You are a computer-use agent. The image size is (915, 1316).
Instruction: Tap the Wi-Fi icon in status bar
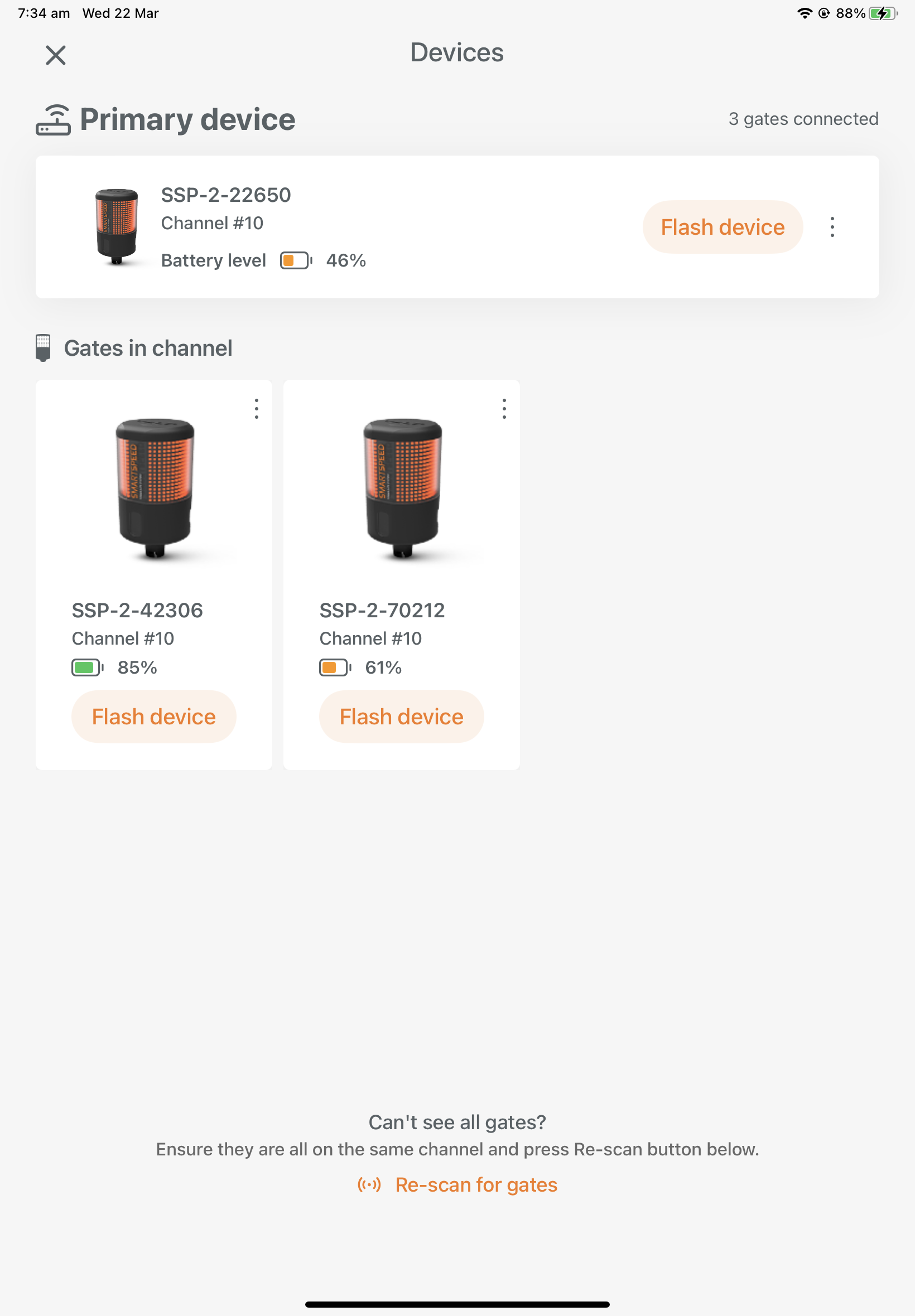(x=805, y=13)
